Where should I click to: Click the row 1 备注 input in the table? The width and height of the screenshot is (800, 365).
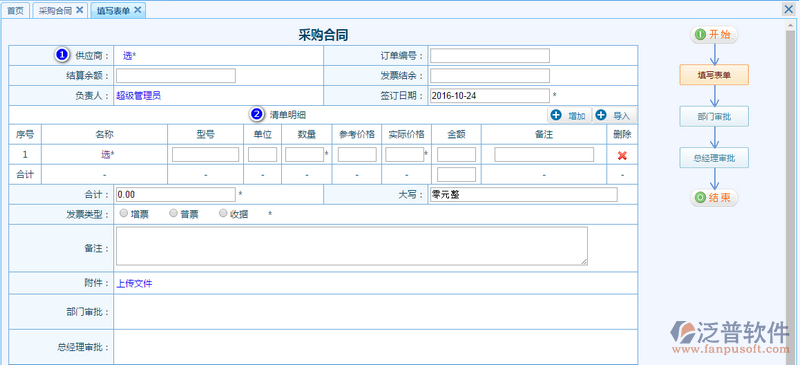[544, 155]
